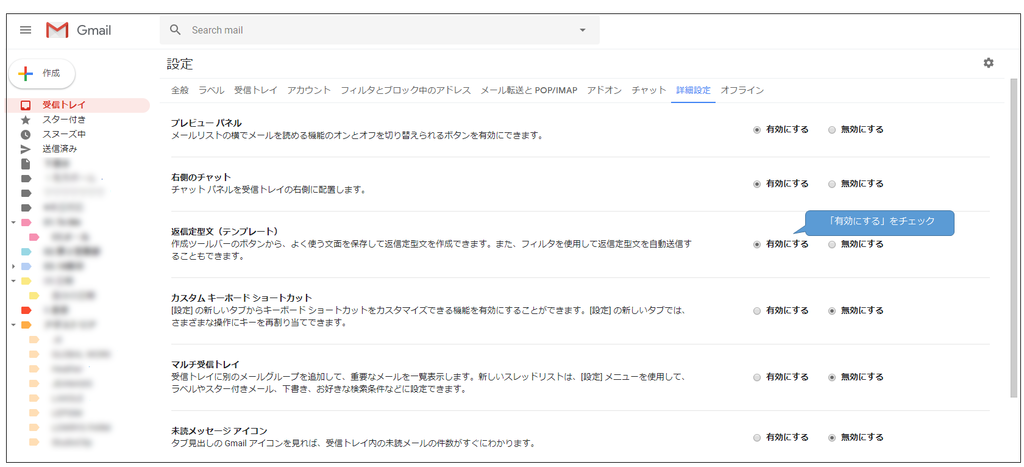Open スター付き mail folder
Image resolution: width=1024 pixels, height=467 pixels.
click(64, 120)
